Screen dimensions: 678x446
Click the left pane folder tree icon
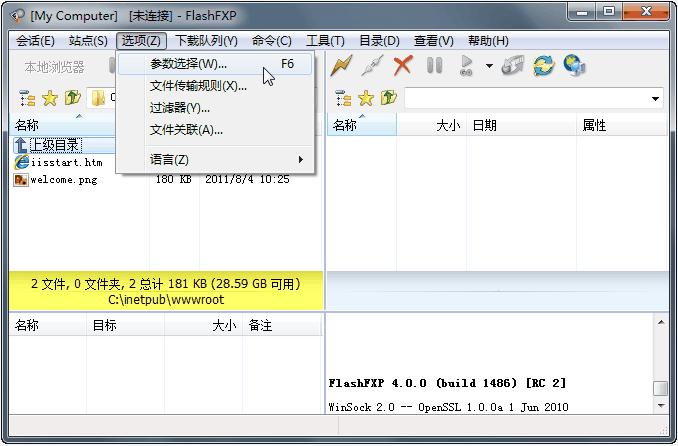pyautogui.click(x=27, y=98)
